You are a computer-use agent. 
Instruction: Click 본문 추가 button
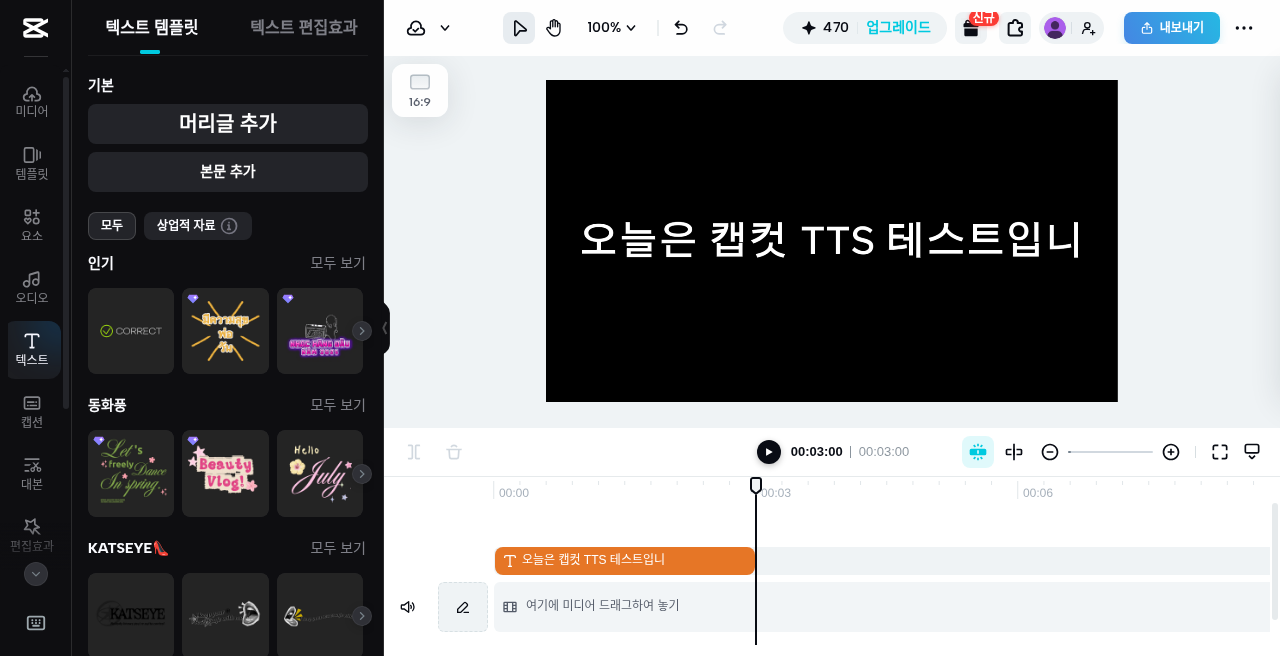point(228,172)
